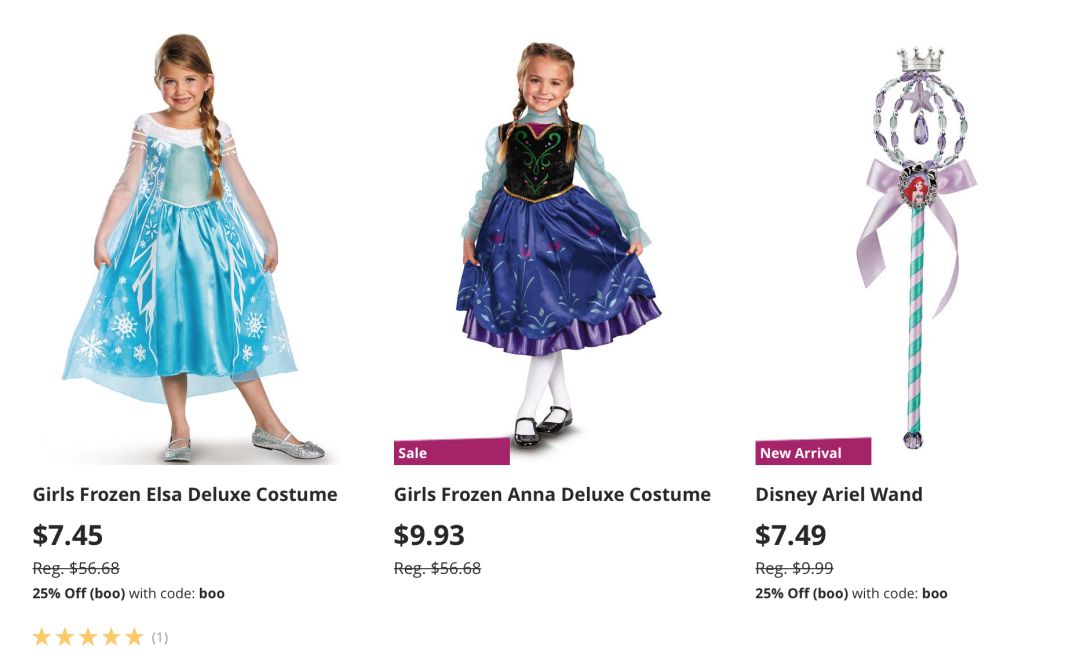
Task: Click the $7.45 price of the Elsa costume
Action: tap(68, 535)
